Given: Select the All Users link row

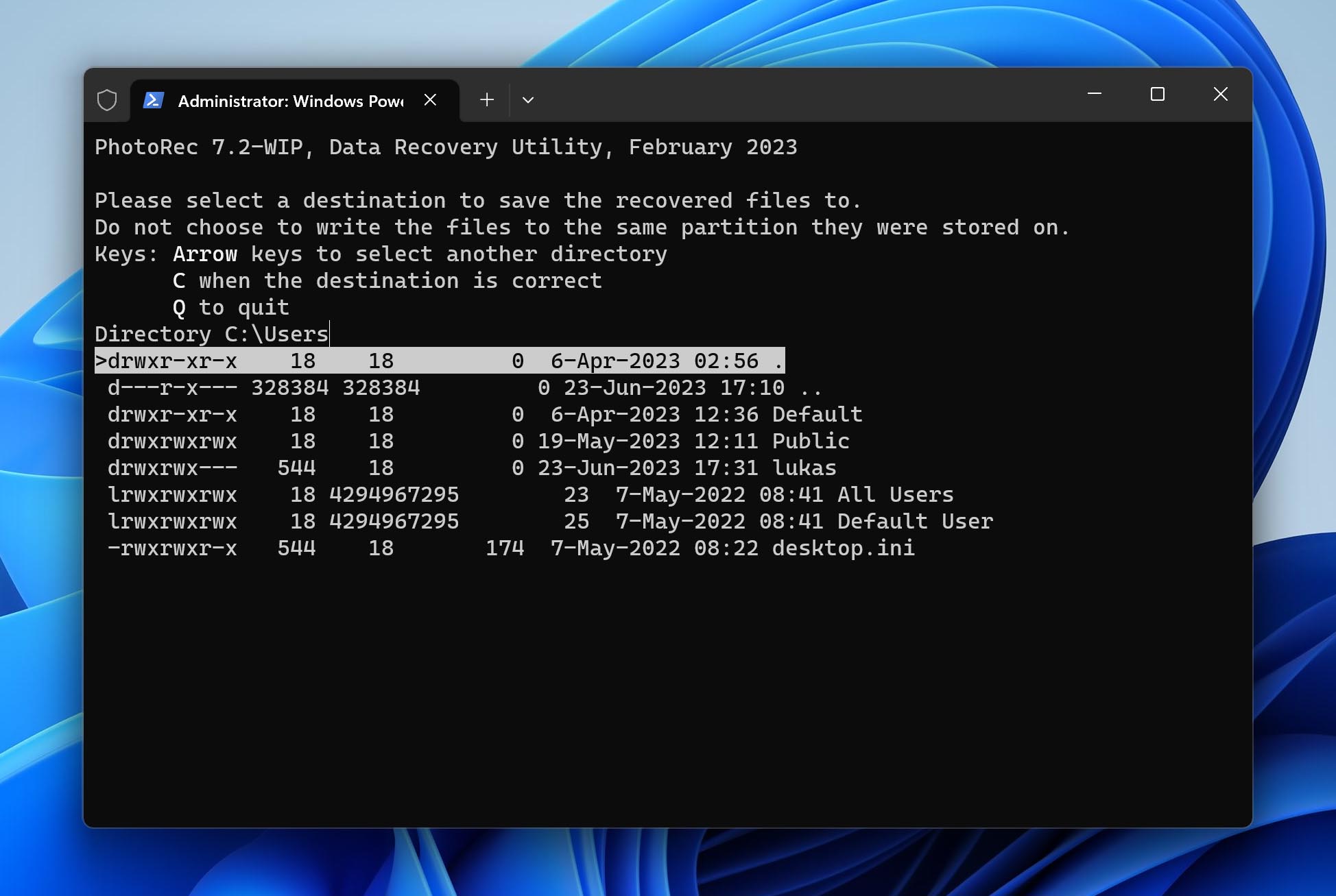Looking at the screenshot, I should tap(531, 494).
